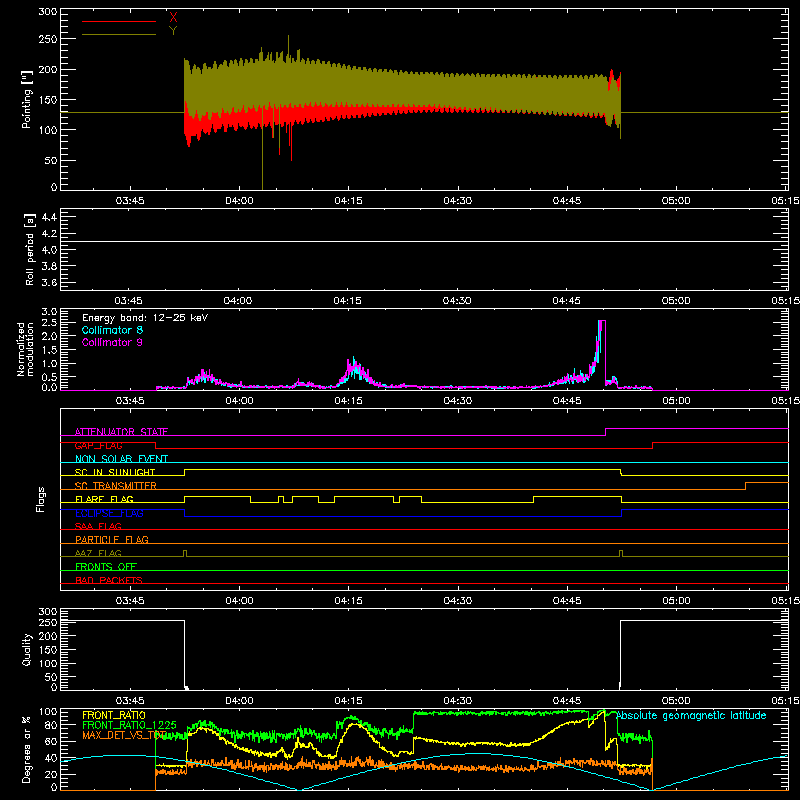Click the BAD_PACKETS flag label
The height and width of the screenshot is (800, 800).
[109, 580]
